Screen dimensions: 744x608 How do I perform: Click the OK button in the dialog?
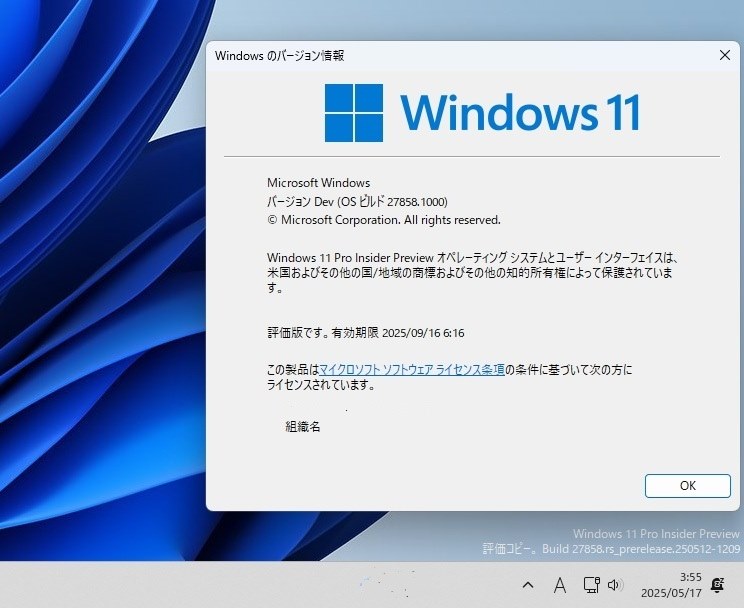pos(688,486)
